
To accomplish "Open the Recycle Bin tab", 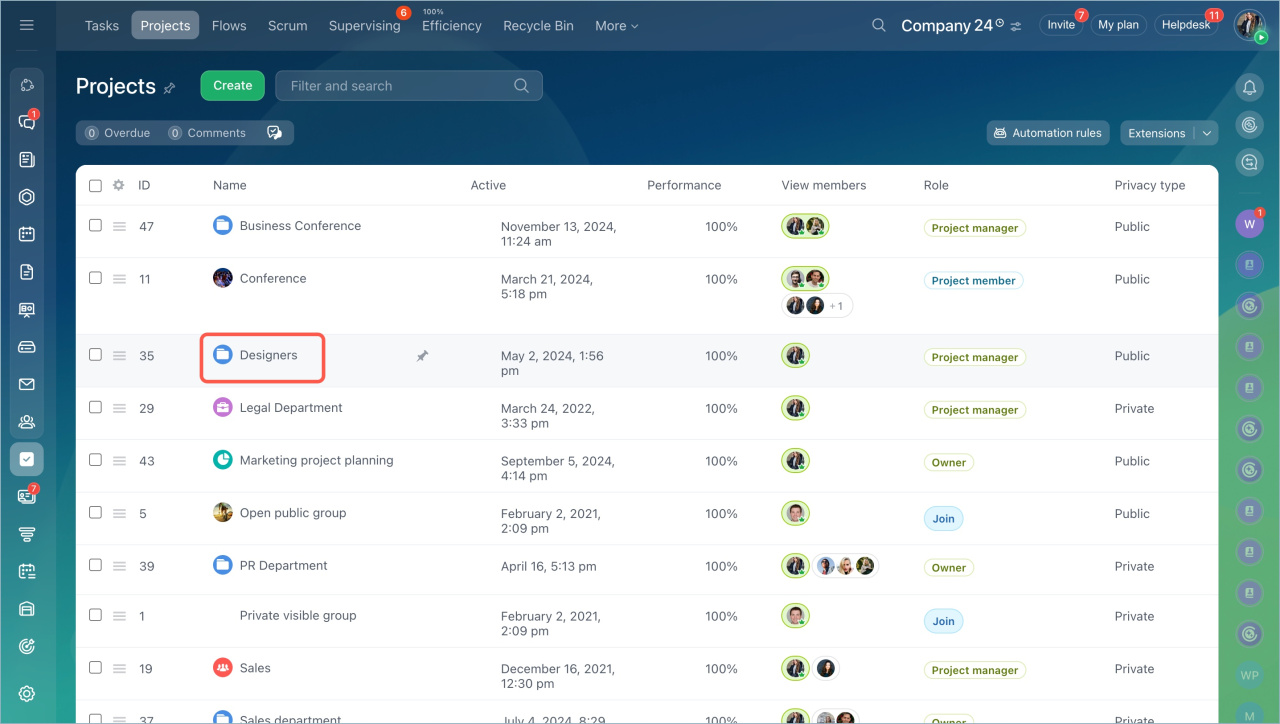I will pyautogui.click(x=538, y=26).
